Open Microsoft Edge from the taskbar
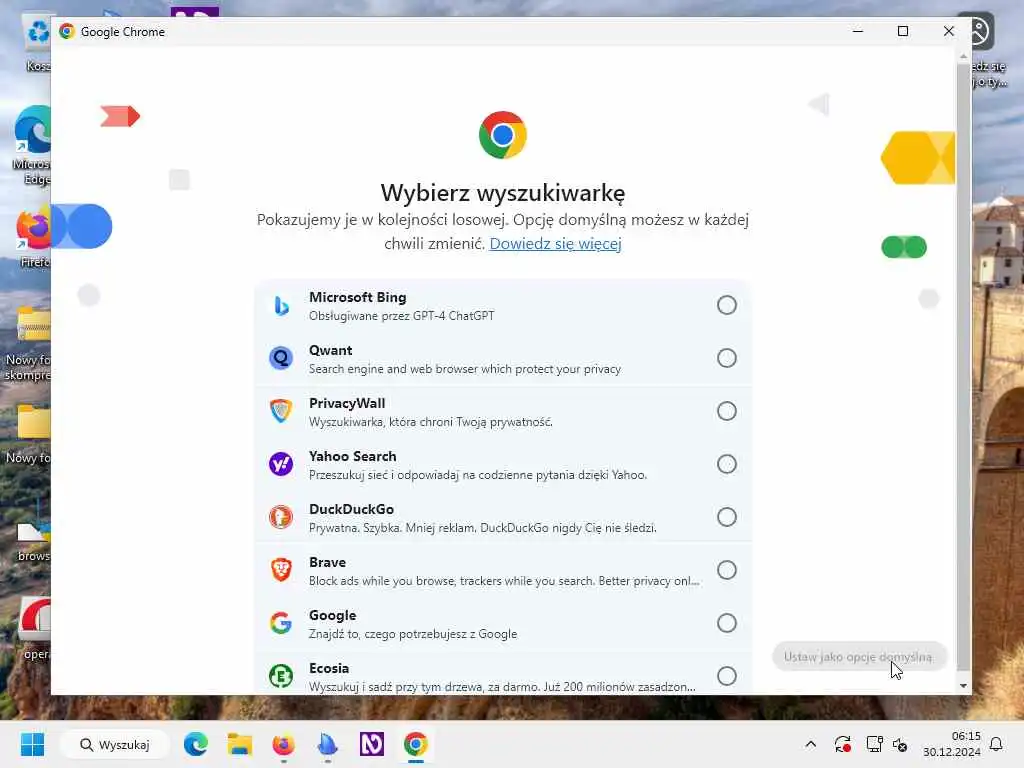1024x768 pixels. [195, 744]
